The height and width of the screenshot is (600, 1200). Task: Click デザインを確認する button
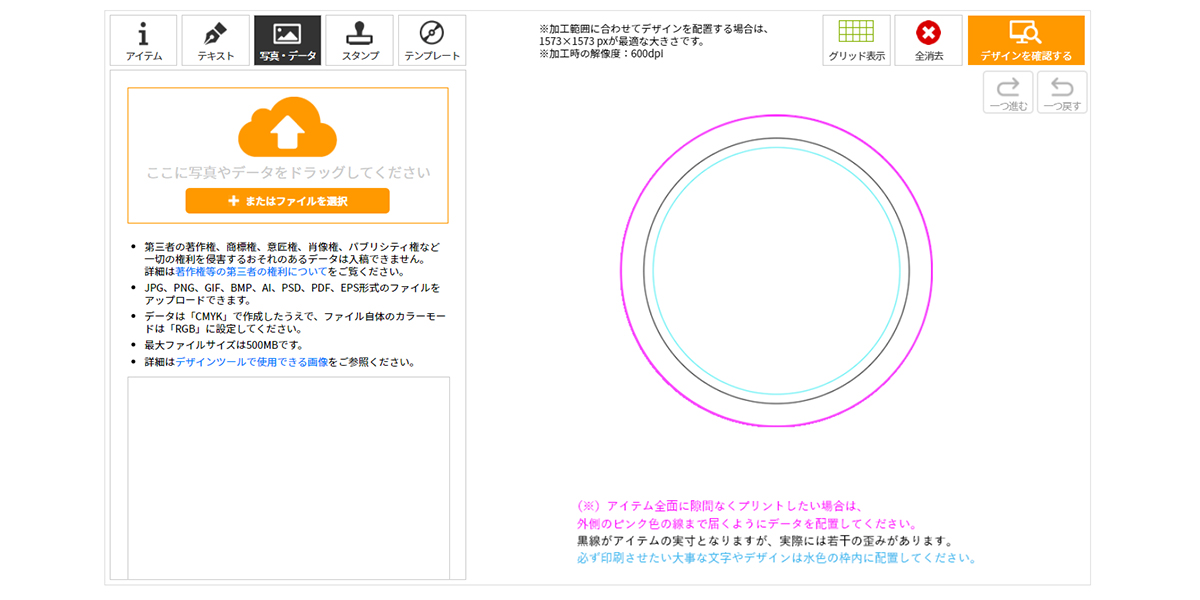(x=1026, y=41)
